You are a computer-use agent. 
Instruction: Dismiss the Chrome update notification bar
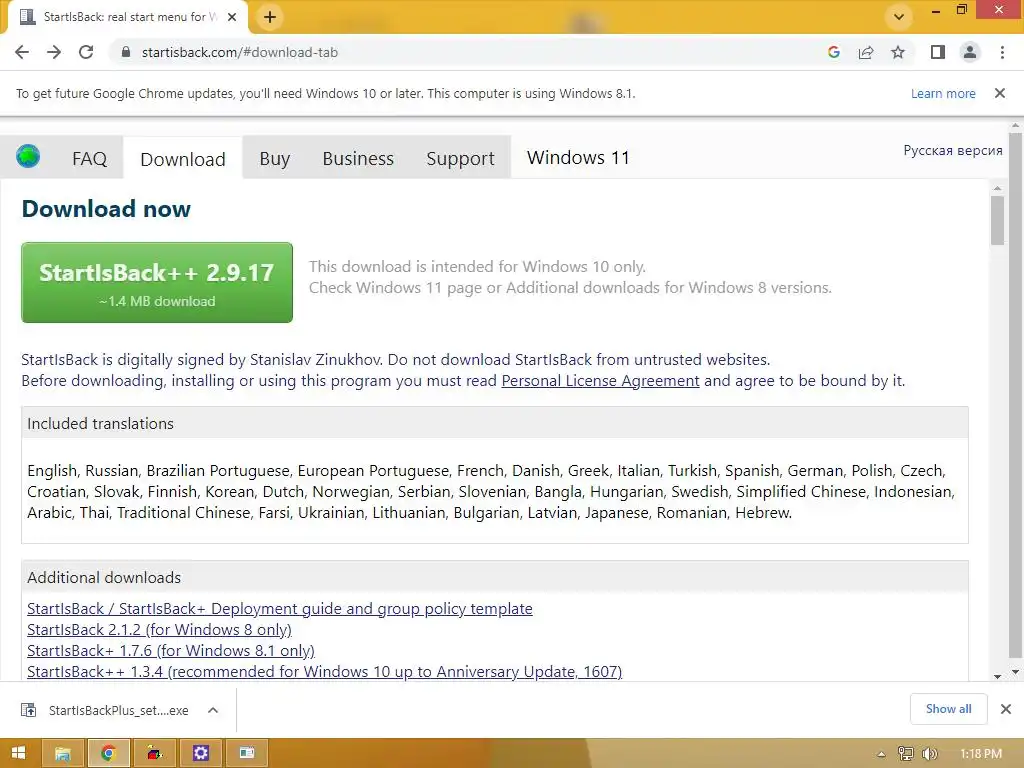[x=1000, y=93]
